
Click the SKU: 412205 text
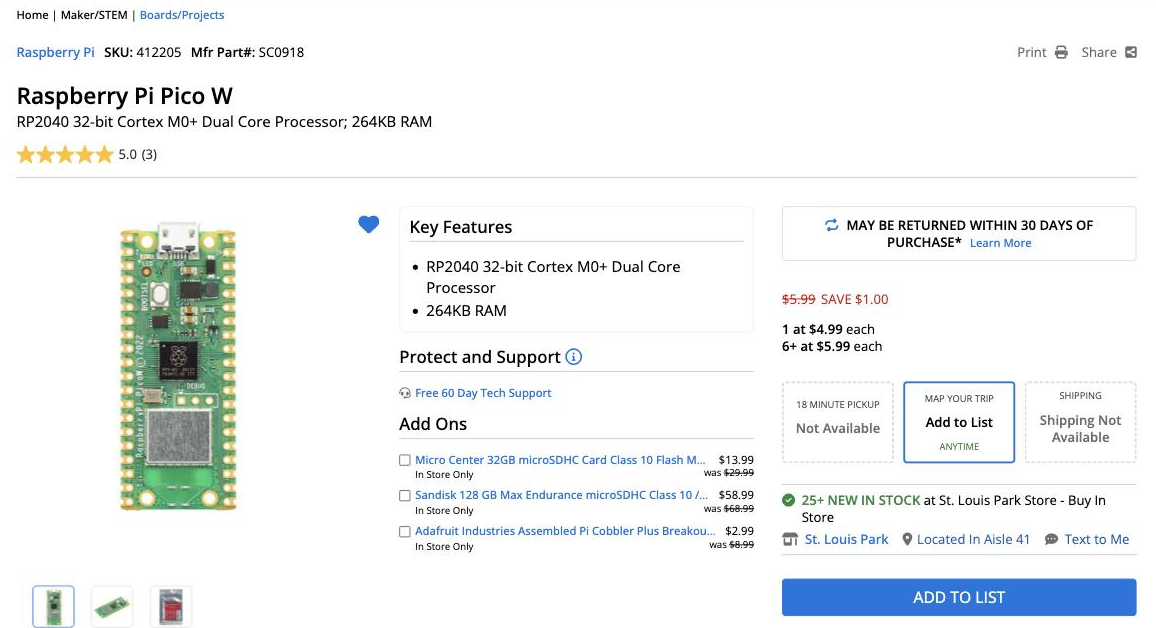[x=142, y=52]
